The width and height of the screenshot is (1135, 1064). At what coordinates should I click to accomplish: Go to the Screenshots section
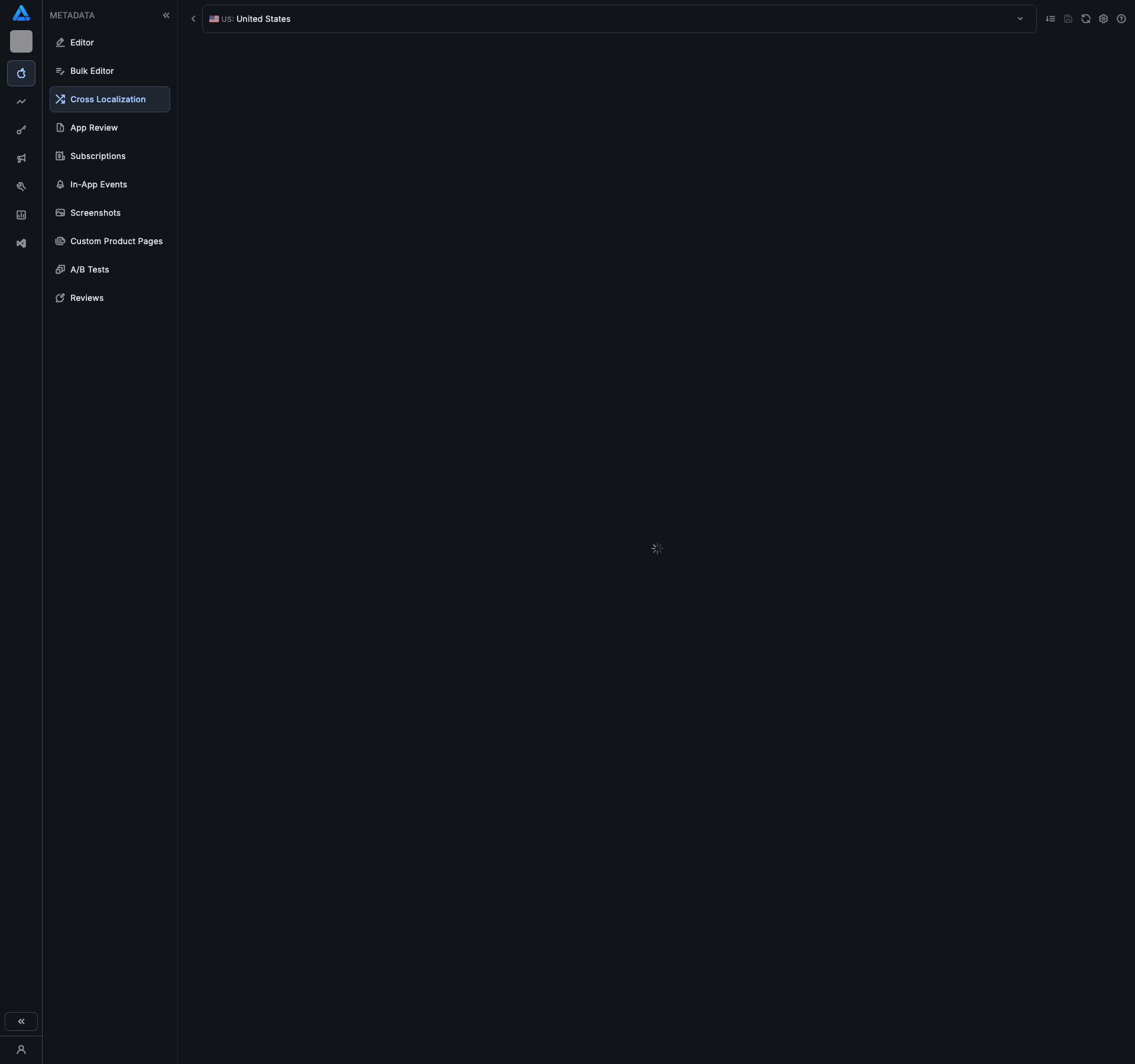click(95, 213)
